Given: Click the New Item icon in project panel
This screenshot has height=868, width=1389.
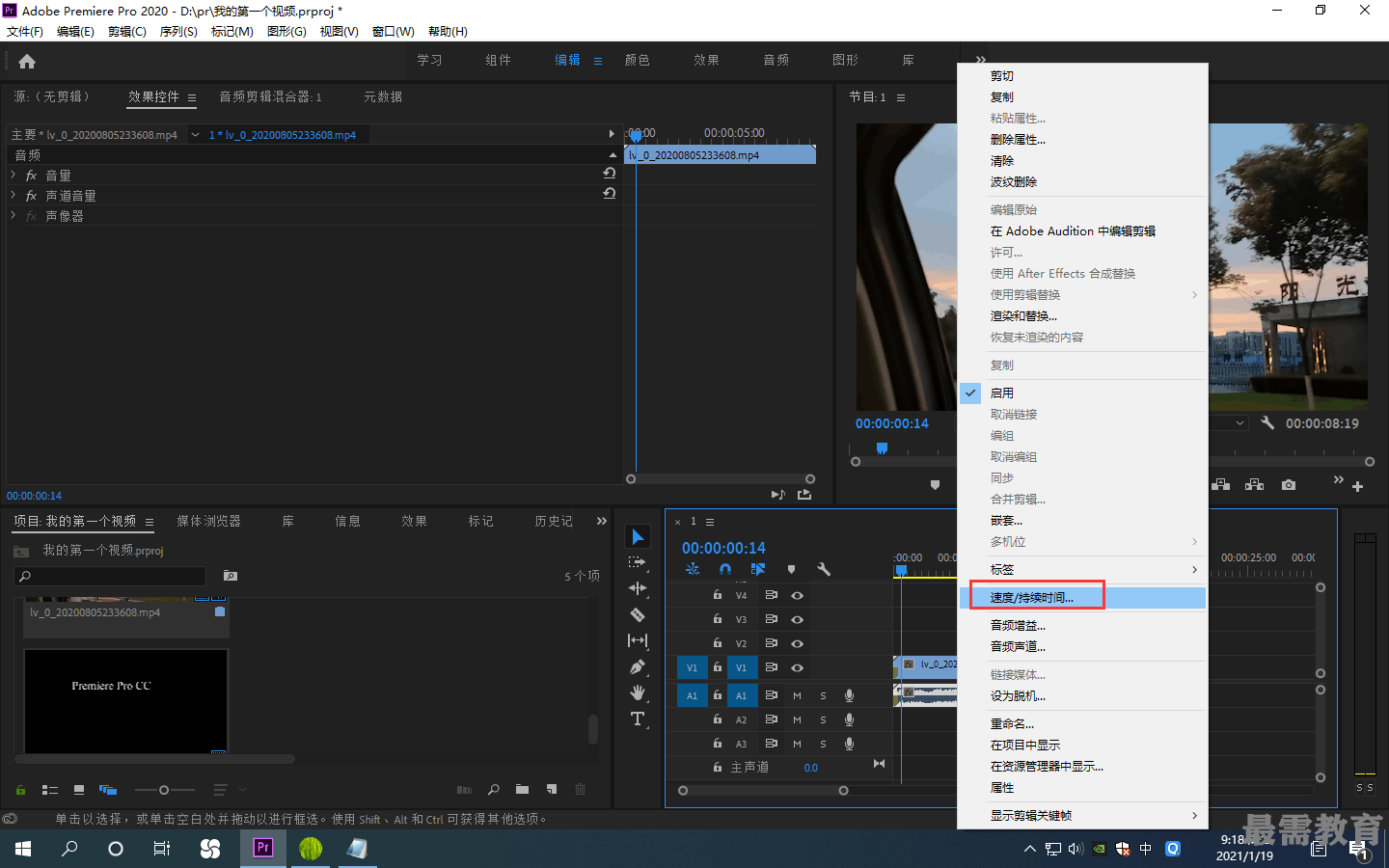Looking at the screenshot, I should (x=552, y=790).
